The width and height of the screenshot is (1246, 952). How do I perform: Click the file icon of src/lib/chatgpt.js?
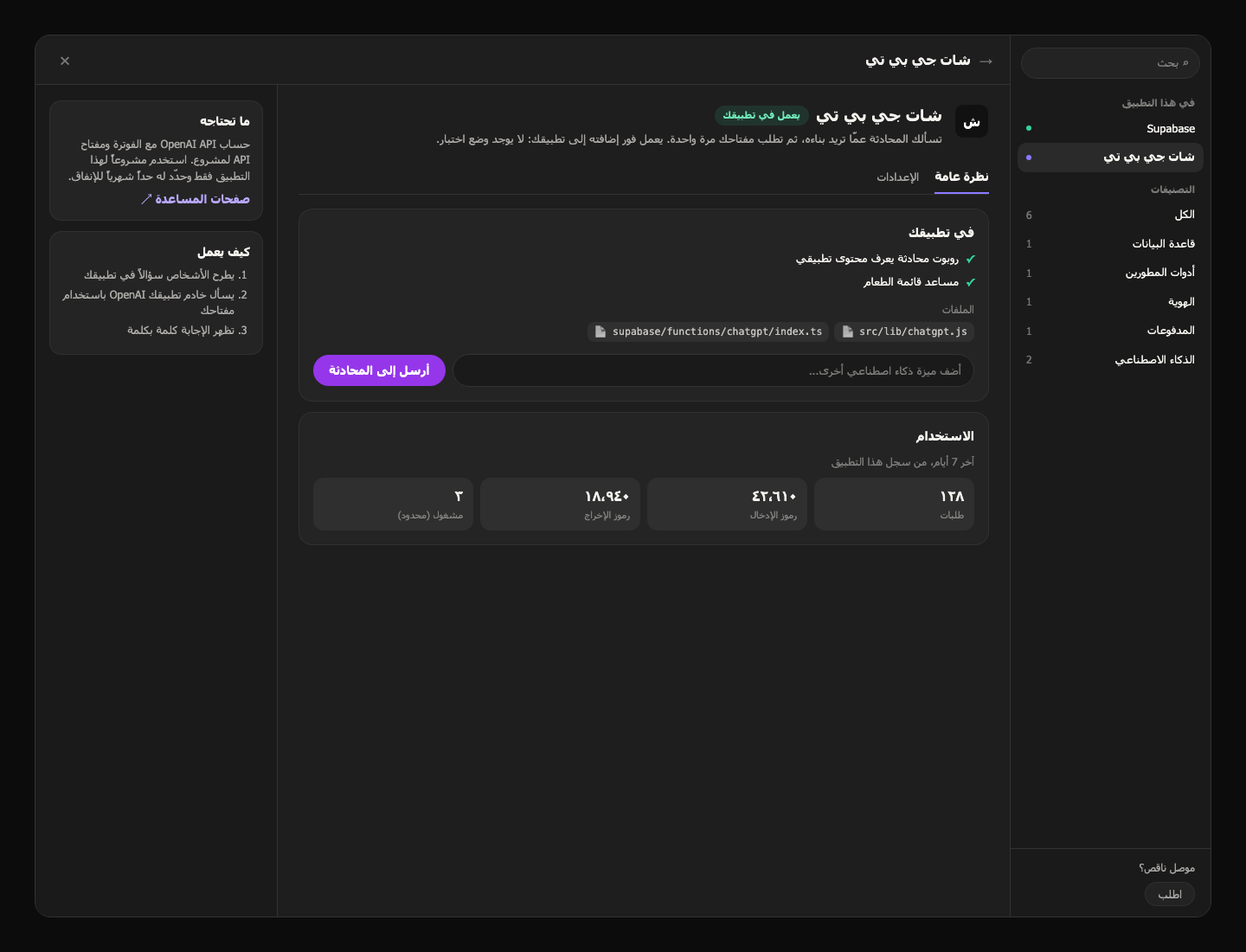(x=848, y=331)
